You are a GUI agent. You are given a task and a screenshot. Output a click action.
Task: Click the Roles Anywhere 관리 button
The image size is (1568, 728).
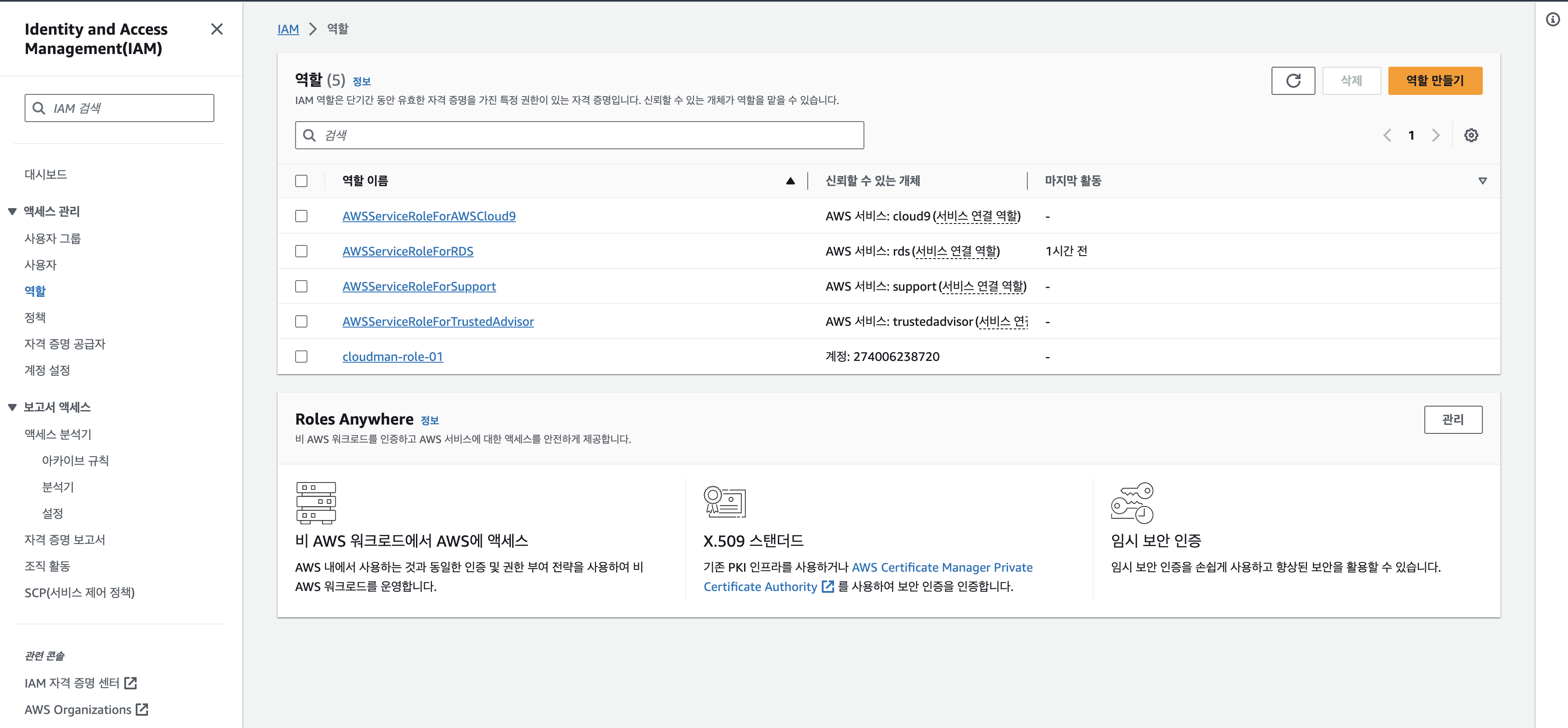pos(1452,419)
